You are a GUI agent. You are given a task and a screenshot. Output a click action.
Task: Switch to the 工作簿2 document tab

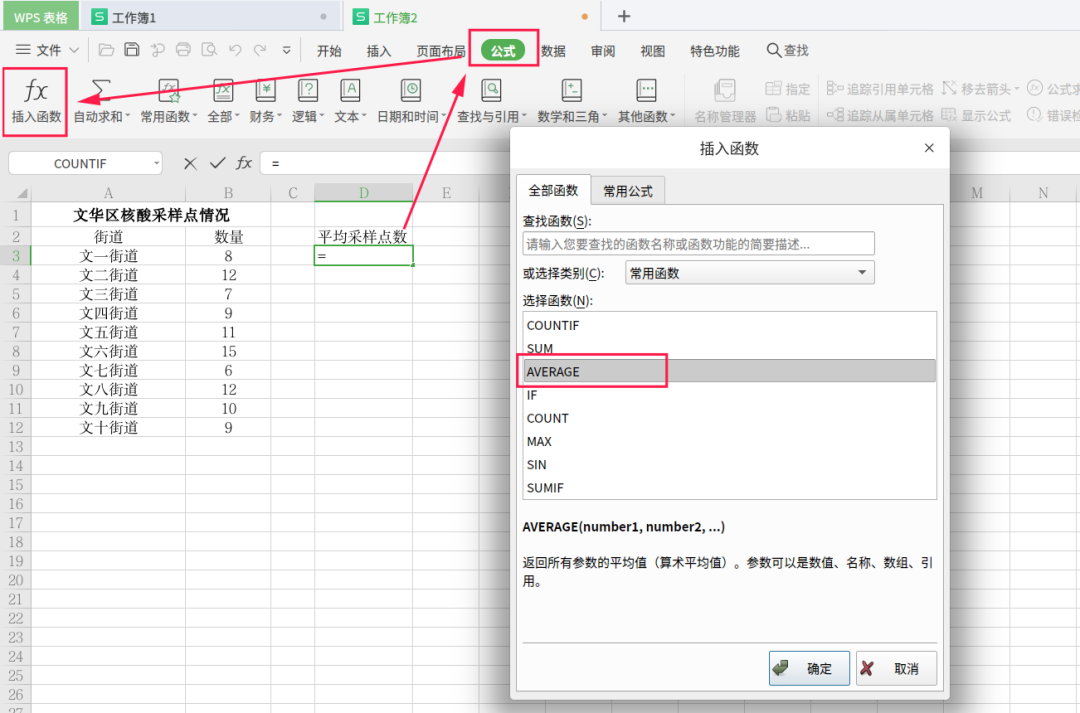[x=470, y=17]
